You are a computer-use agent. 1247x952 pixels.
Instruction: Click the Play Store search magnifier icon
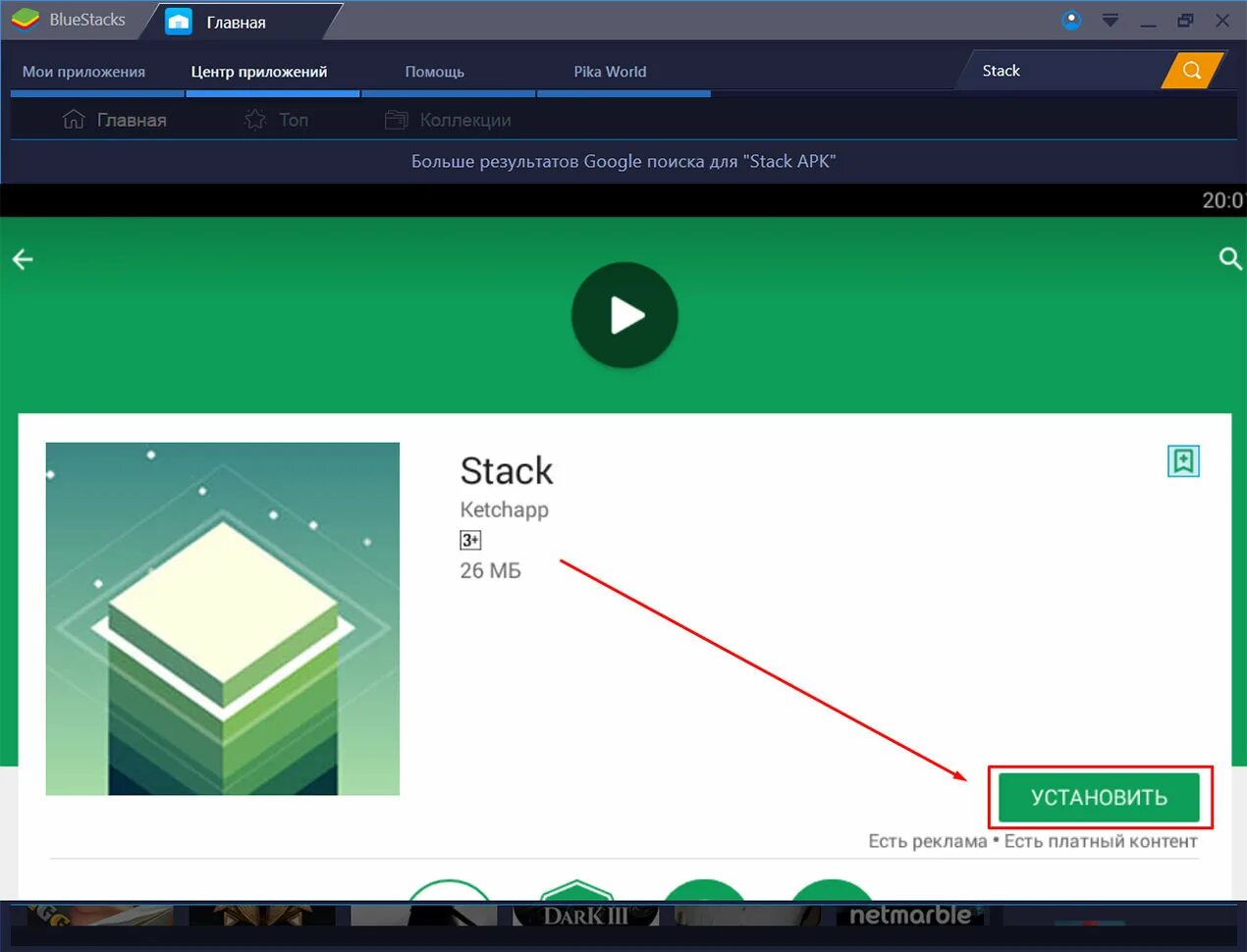coord(1230,258)
